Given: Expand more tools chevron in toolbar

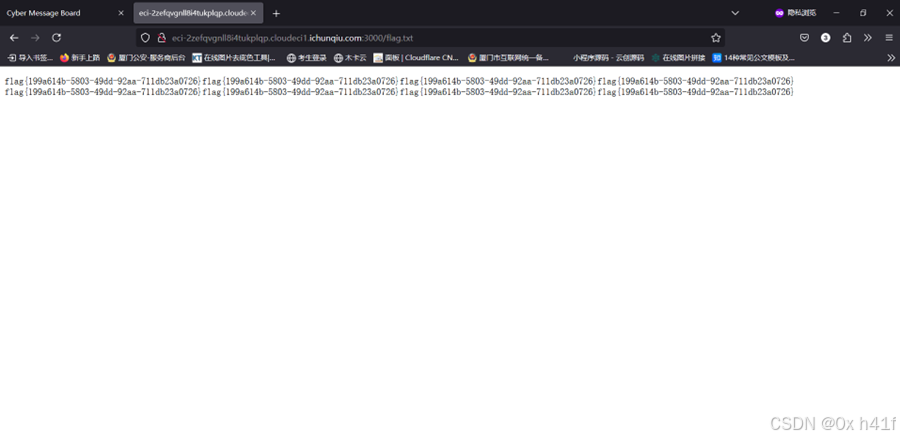Looking at the screenshot, I should (867, 38).
